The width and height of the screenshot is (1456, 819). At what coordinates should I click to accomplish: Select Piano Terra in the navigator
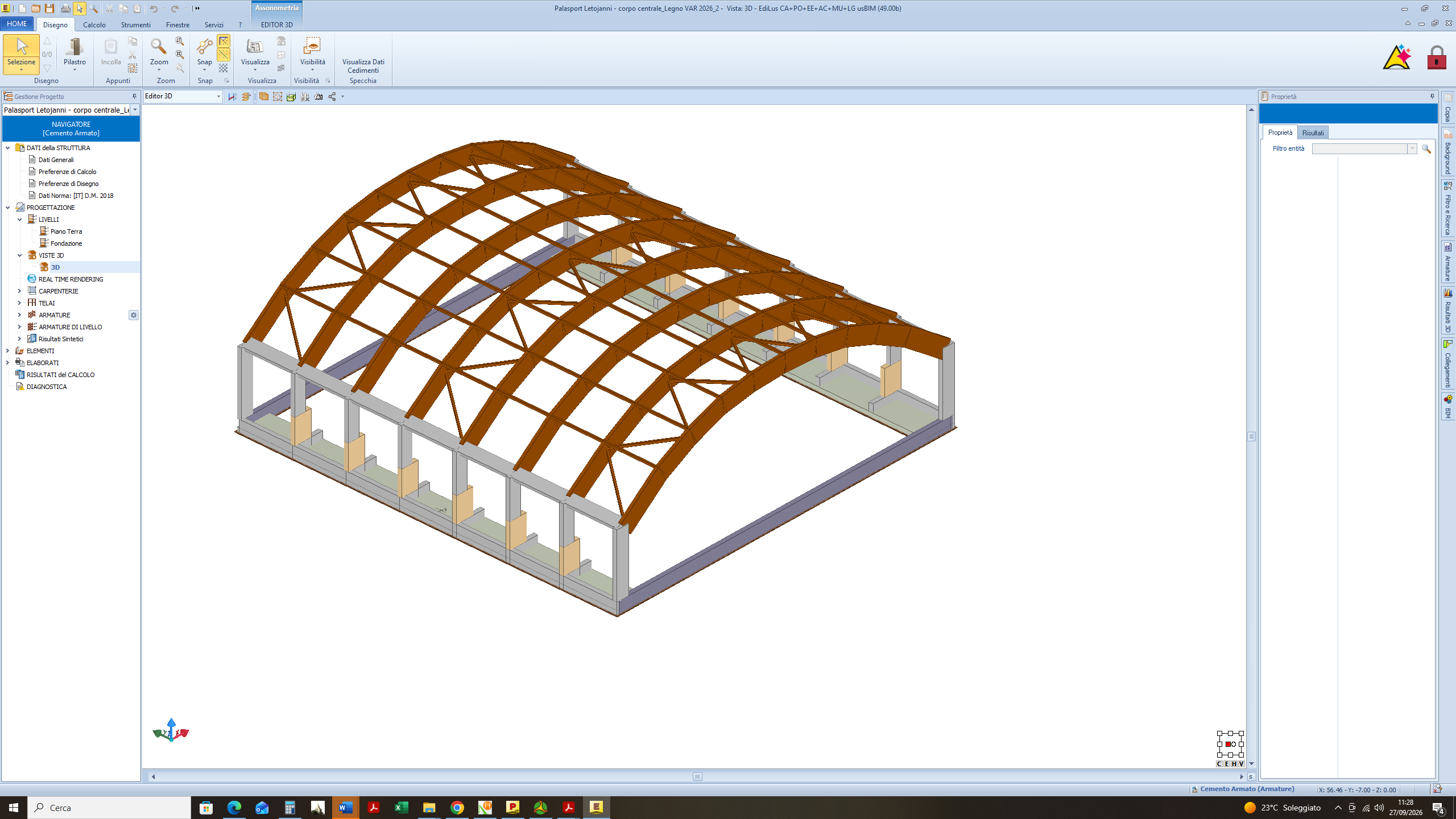[66, 231]
